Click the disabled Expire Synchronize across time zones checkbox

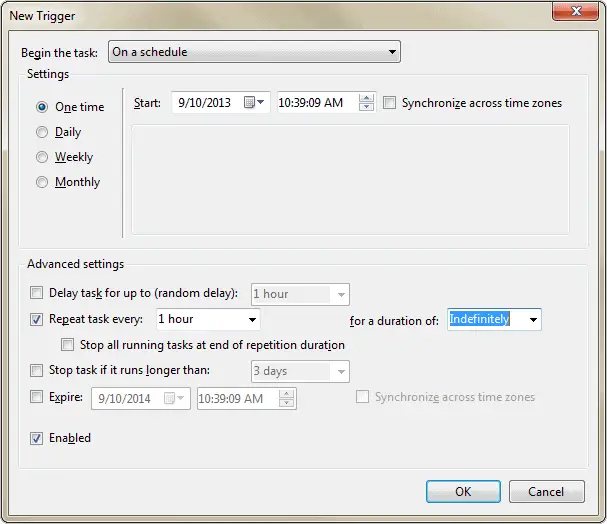click(x=362, y=397)
